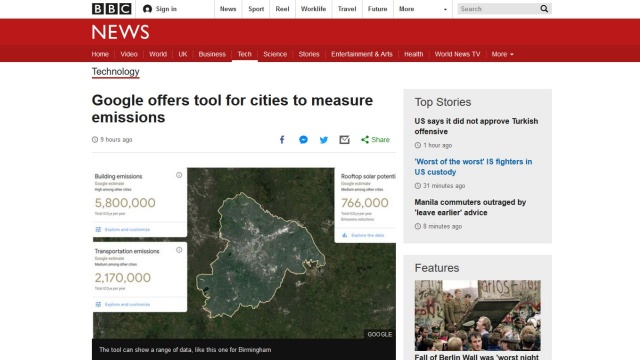Click the Top Stories heading
The height and width of the screenshot is (360, 640).
[x=443, y=102]
